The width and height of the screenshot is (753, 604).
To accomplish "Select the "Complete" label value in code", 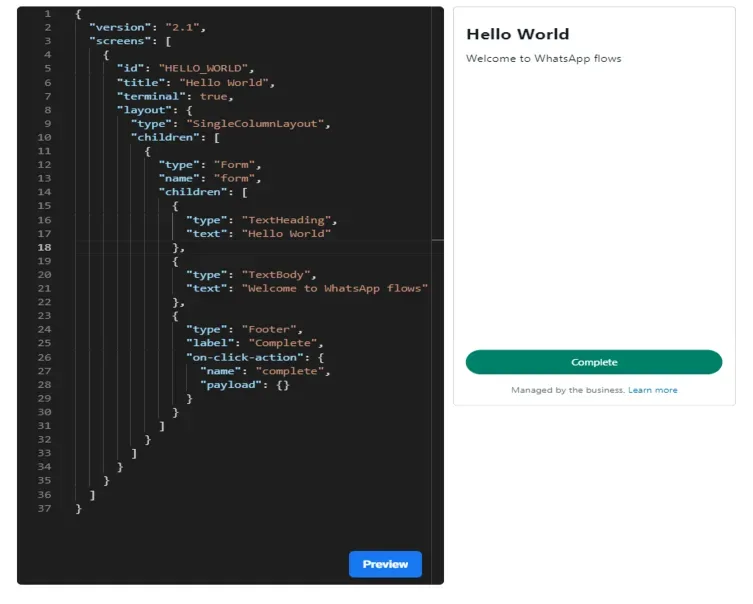I will click(x=283, y=343).
